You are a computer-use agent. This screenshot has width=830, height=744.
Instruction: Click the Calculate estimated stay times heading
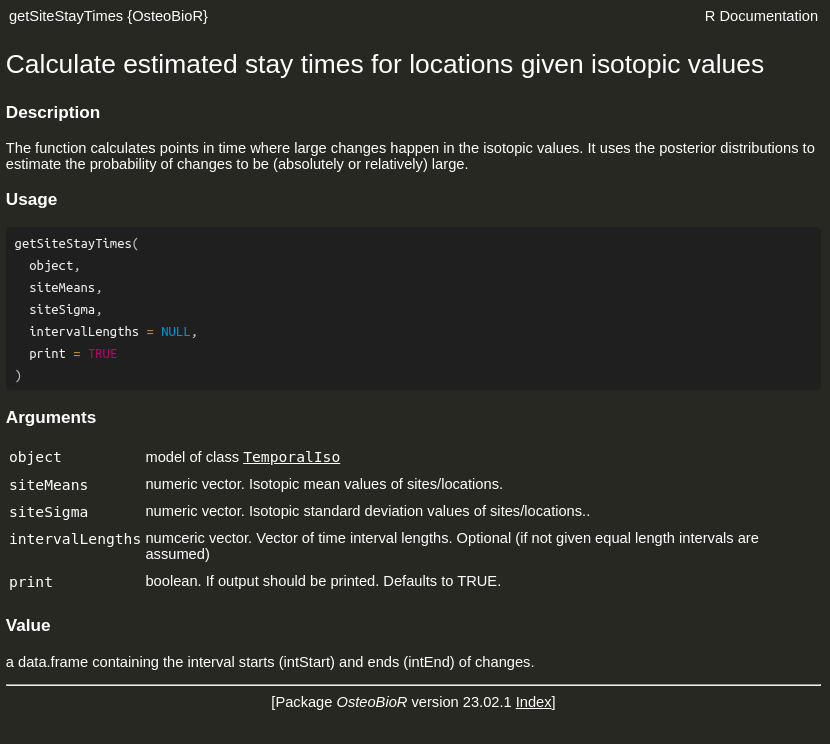[x=384, y=64]
